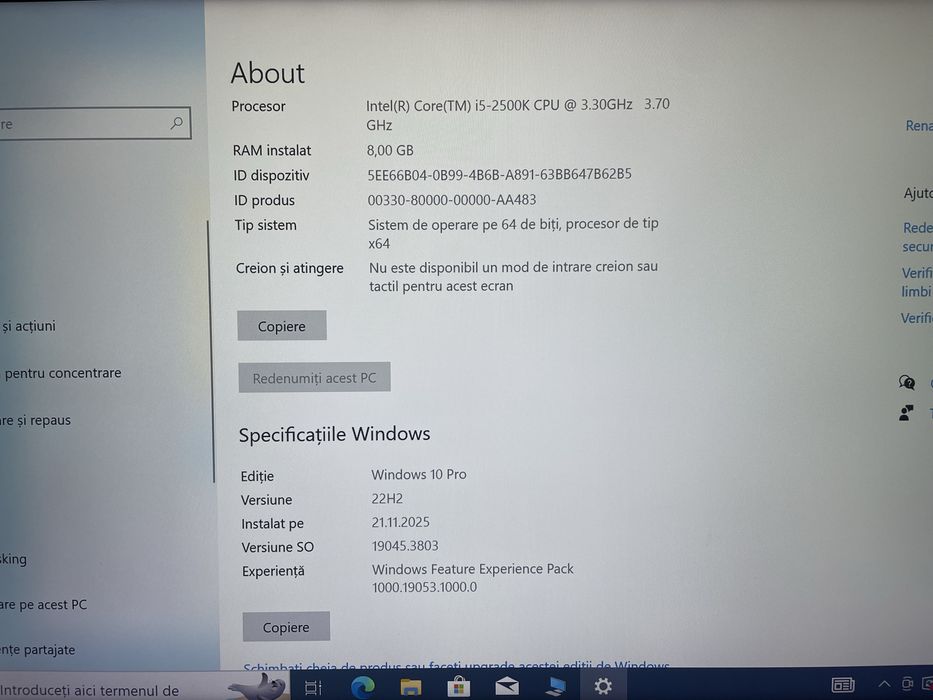Image resolution: width=933 pixels, height=700 pixels.
Task: Select the sidebar item ending in și repaus
Action: (36, 420)
